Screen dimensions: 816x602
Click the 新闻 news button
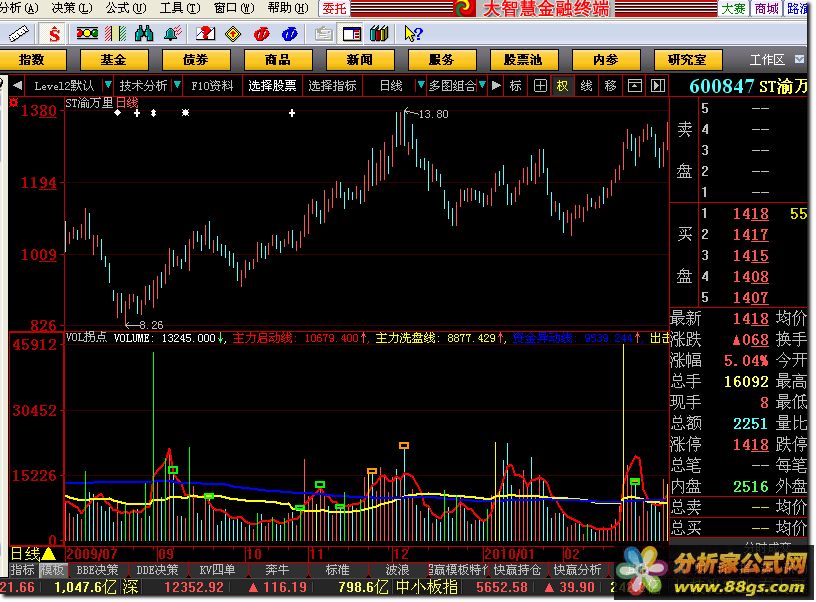[360, 60]
